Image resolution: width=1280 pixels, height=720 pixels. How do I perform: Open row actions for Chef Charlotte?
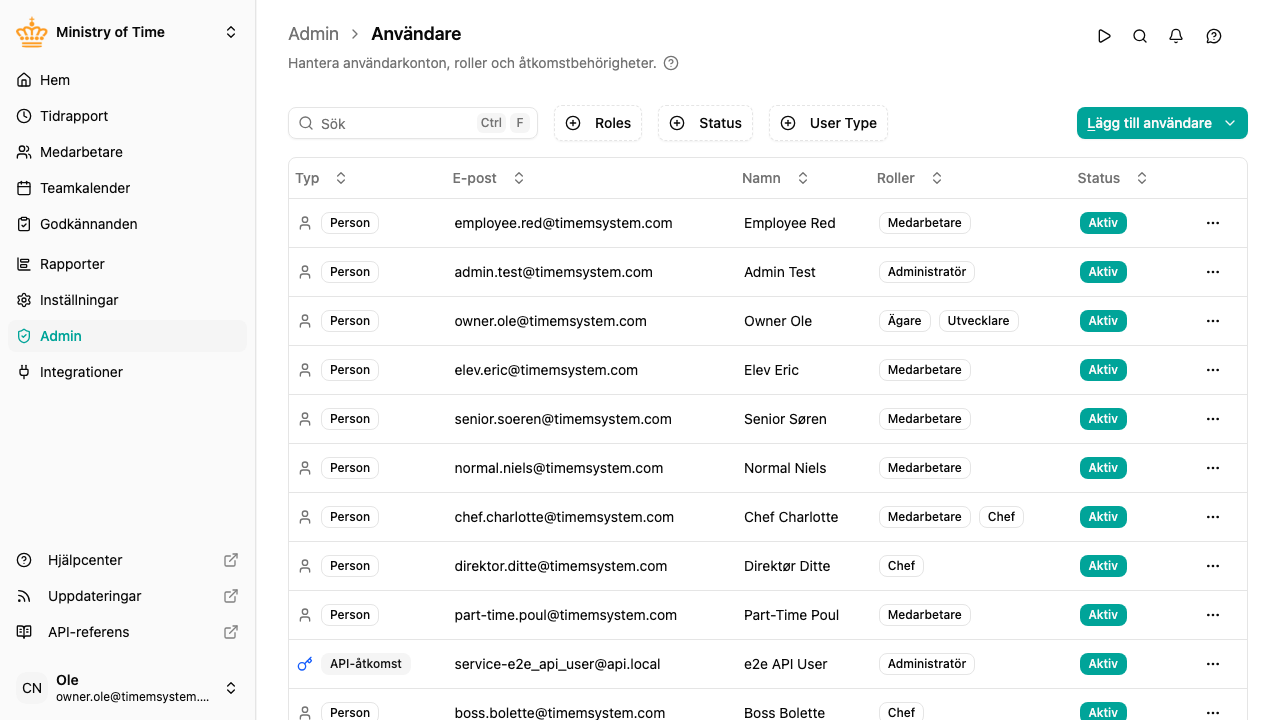pos(1213,517)
